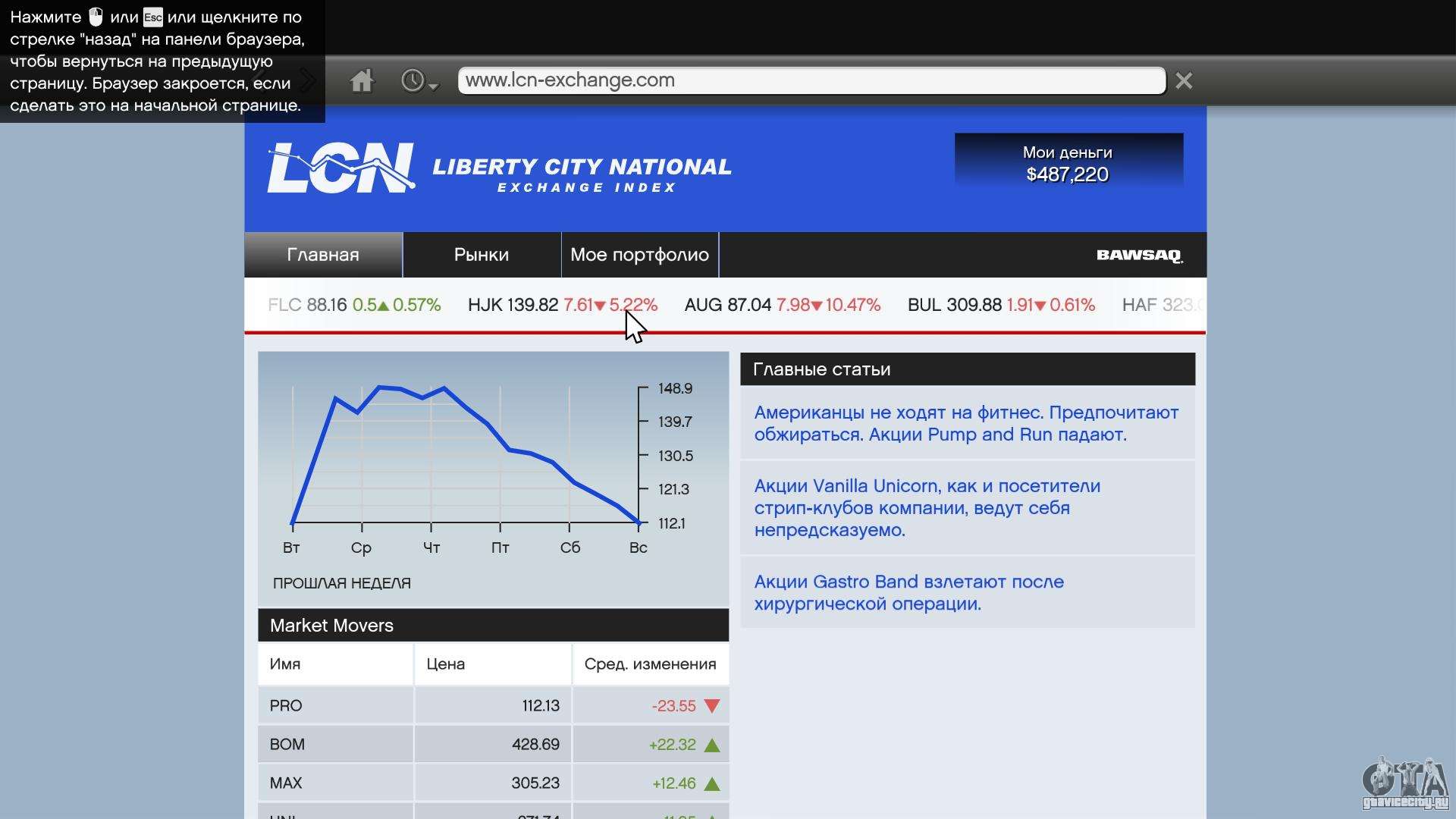
Task: Select the MAX stock row name
Action: tap(286, 783)
